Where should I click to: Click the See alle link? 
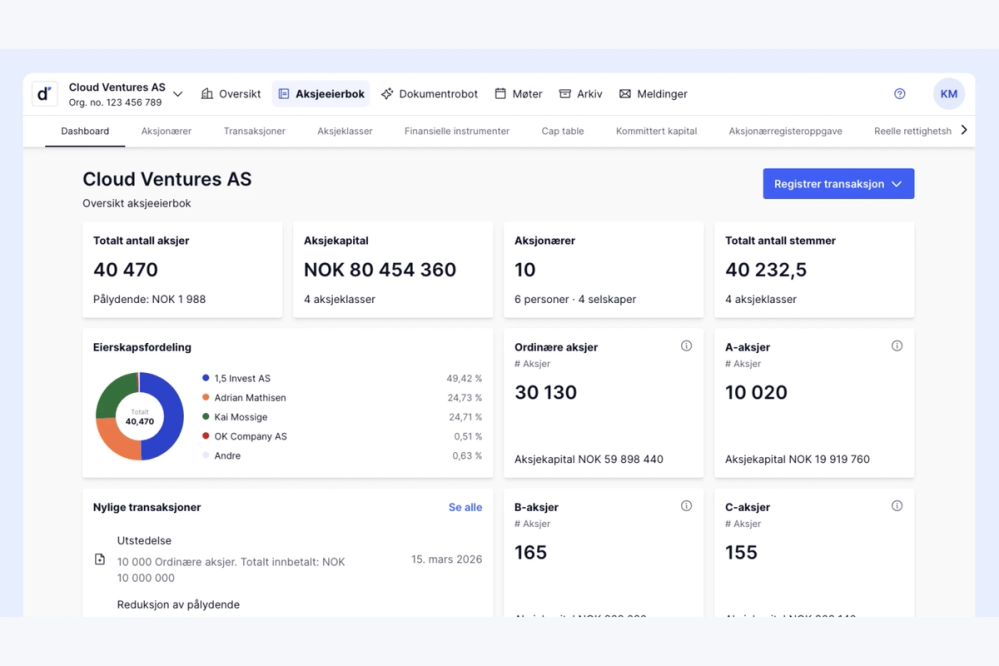pos(465,507)
